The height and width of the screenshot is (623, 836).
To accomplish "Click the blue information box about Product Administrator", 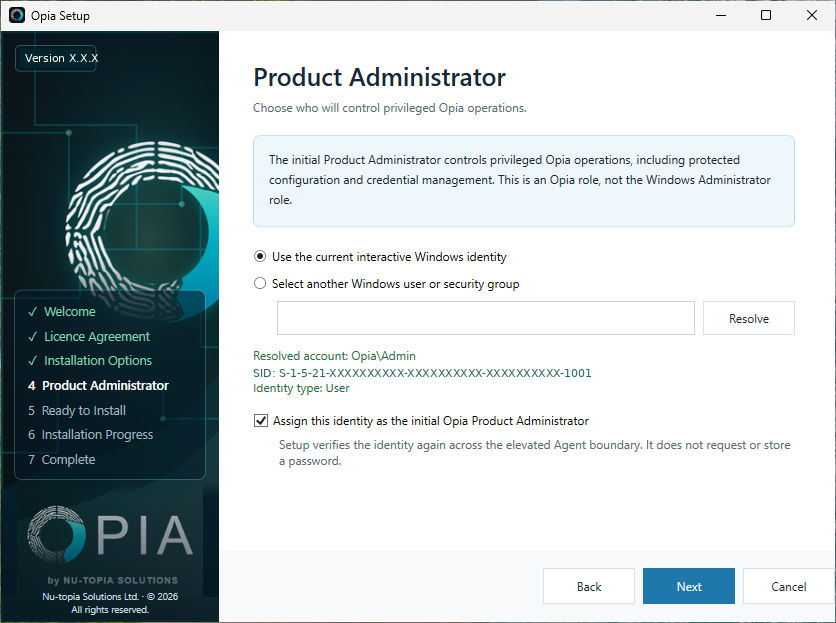I will [x=524, y=181].
